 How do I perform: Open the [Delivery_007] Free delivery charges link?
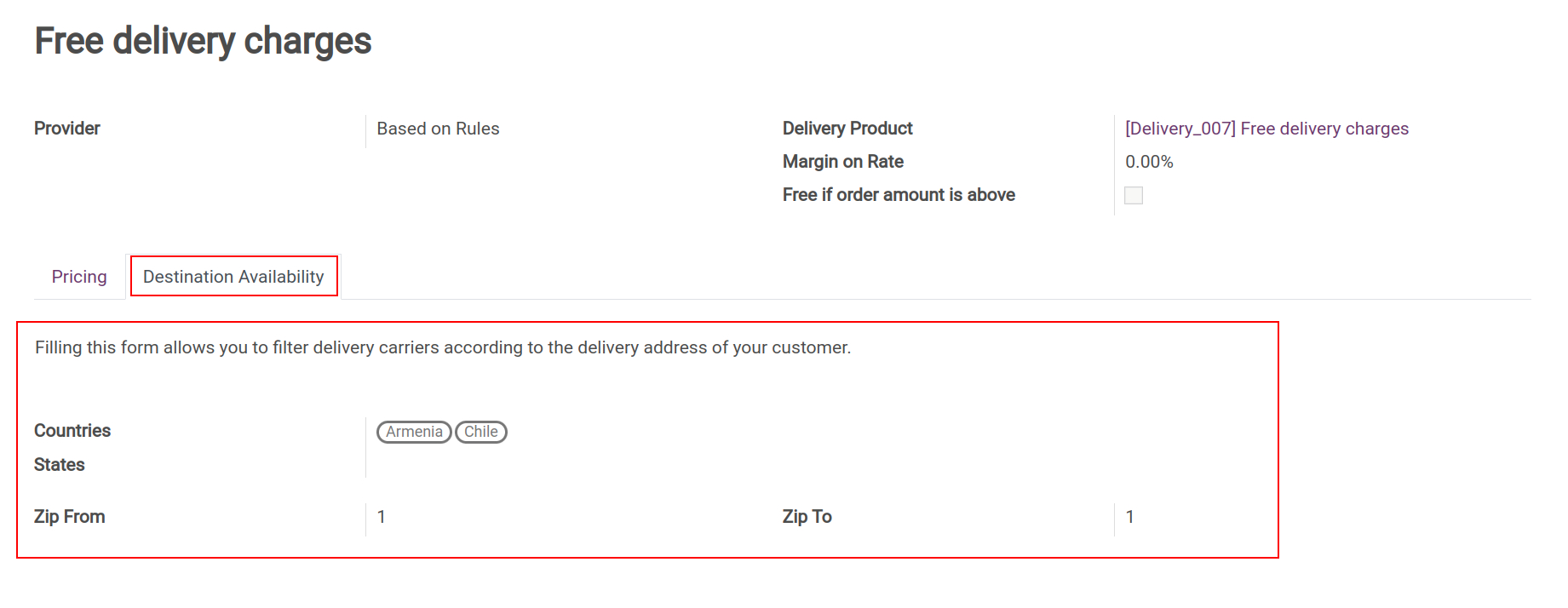[1266, 129]
